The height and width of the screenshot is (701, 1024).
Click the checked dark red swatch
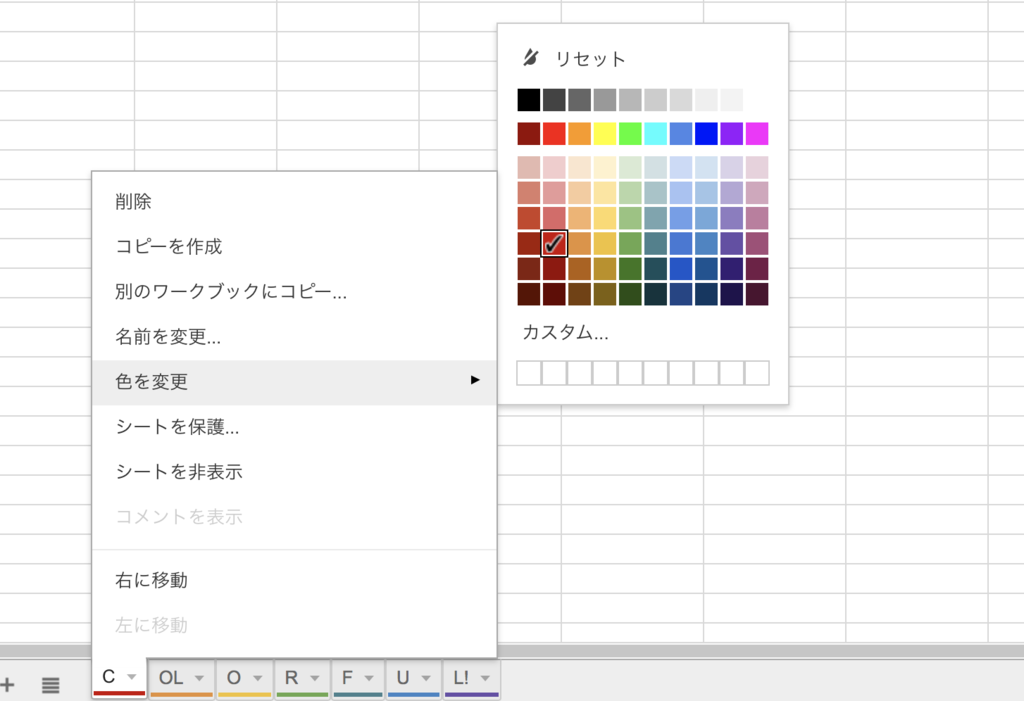[x=554, y=243]
